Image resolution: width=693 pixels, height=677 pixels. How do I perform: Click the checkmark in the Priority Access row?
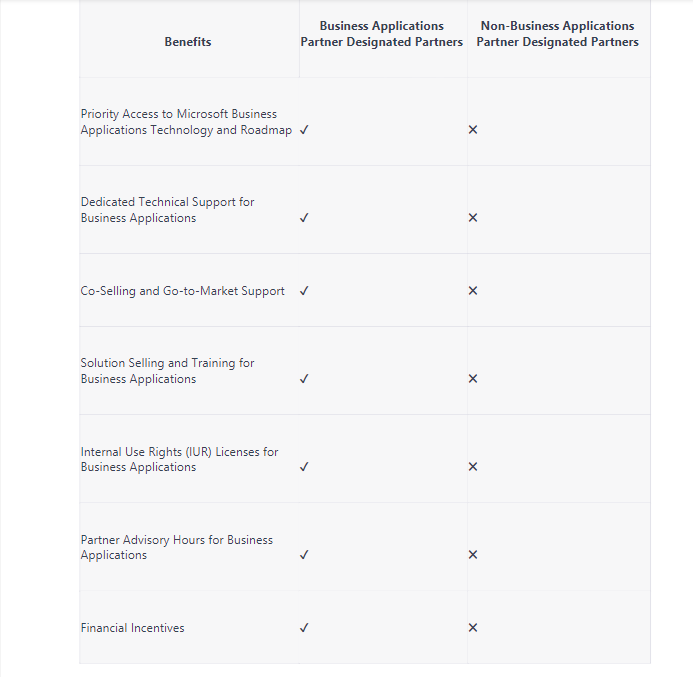(x=304, y=130)
